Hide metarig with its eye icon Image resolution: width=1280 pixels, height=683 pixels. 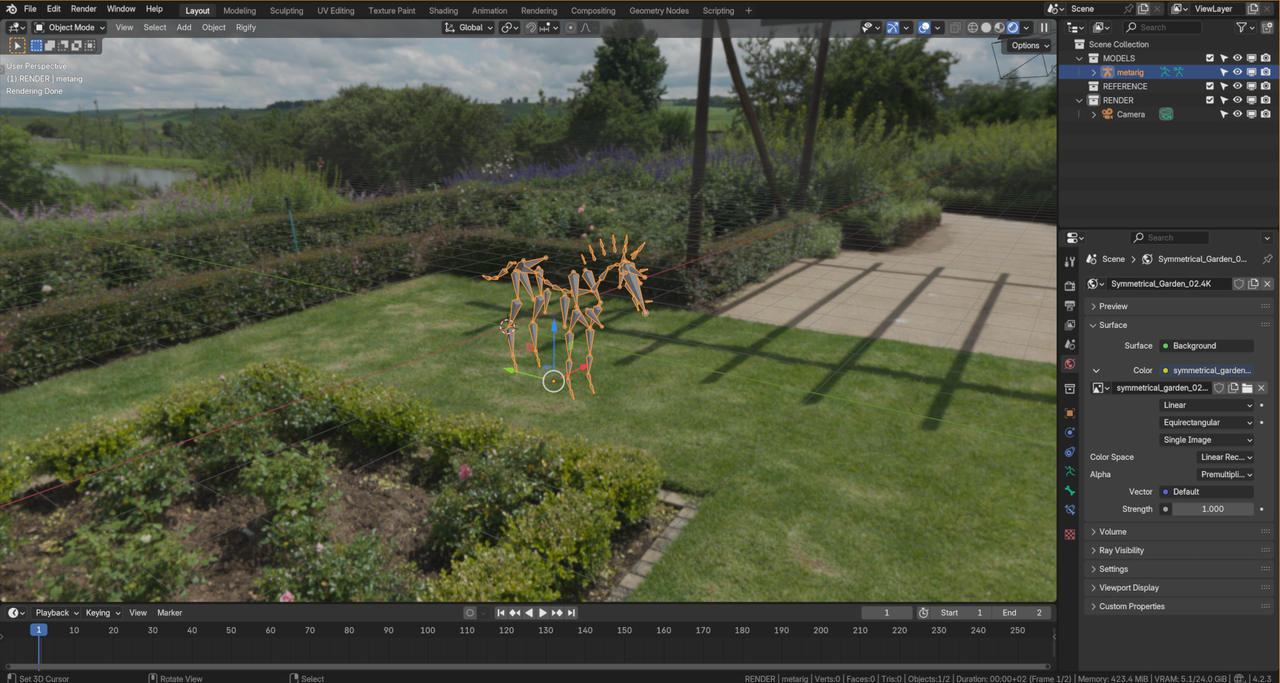tap(1237, 72)
